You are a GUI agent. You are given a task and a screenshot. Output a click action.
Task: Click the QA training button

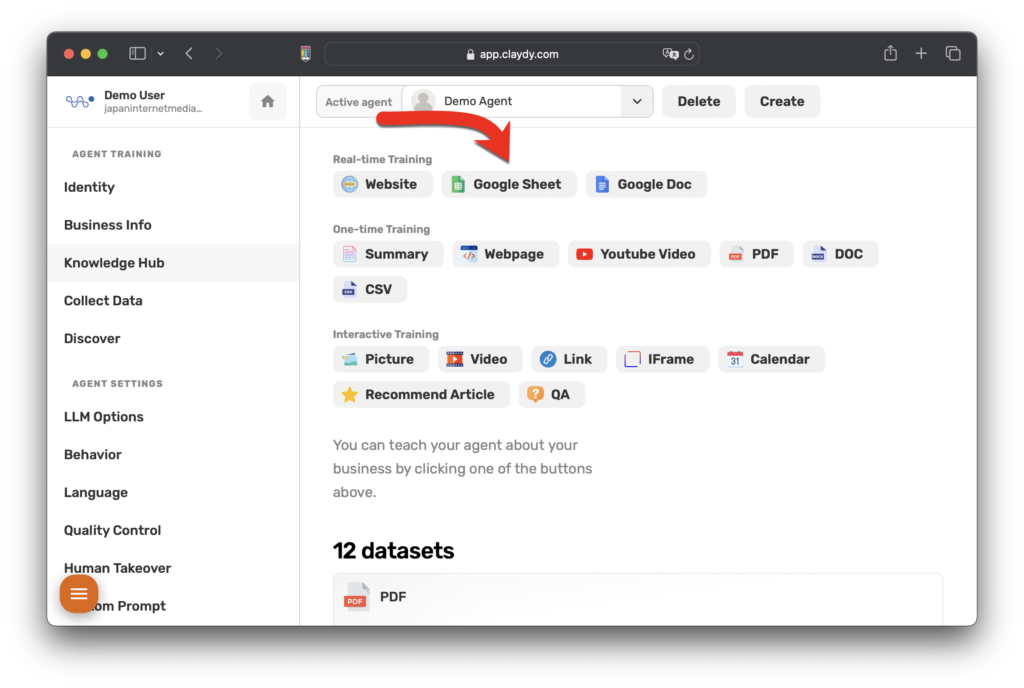(x=551, y=394)
